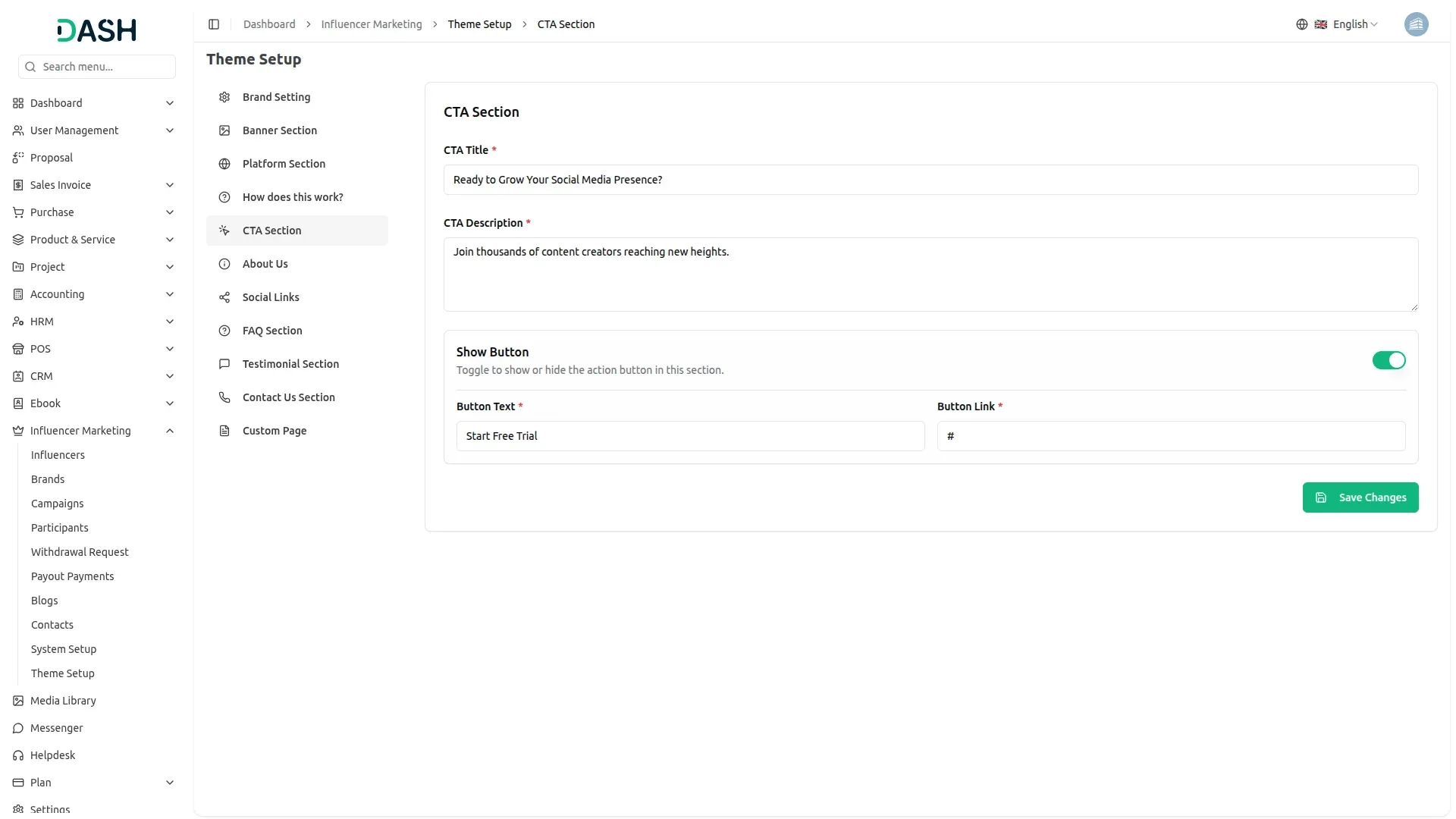The image size is (1456, 819).
Task: Open the English language dropdown
Action: [x=1354, y=24]
